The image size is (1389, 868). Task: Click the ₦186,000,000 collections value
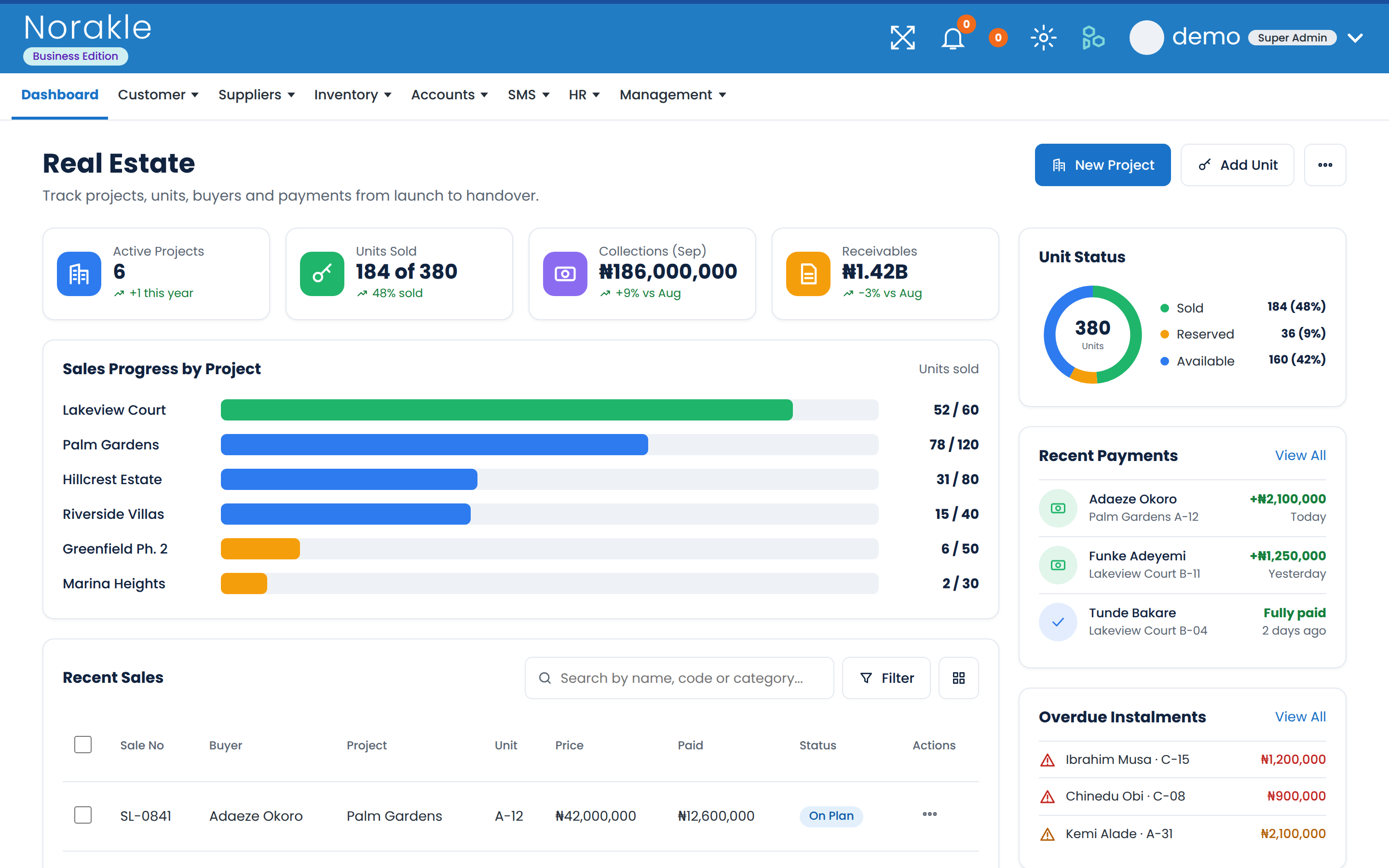(667, 271)
